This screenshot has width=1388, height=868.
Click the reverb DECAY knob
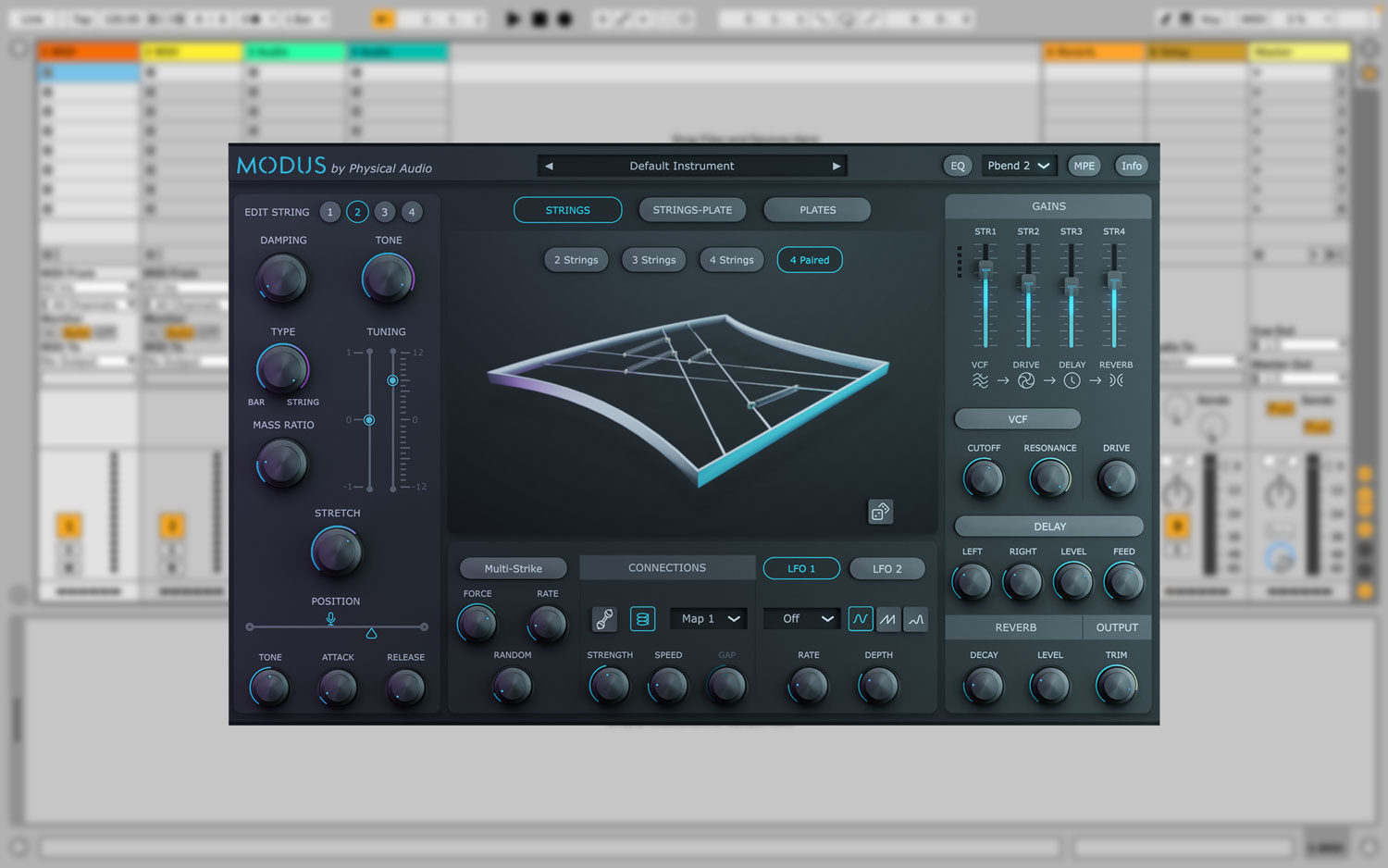coord(983,686)
